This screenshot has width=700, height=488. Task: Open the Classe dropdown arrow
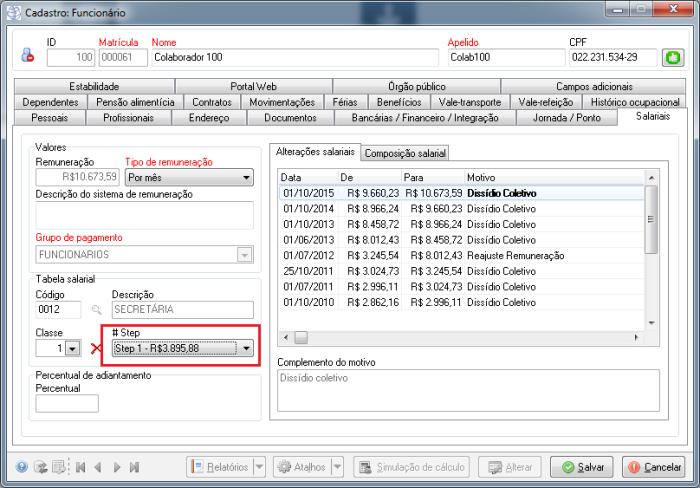point(71,348)
